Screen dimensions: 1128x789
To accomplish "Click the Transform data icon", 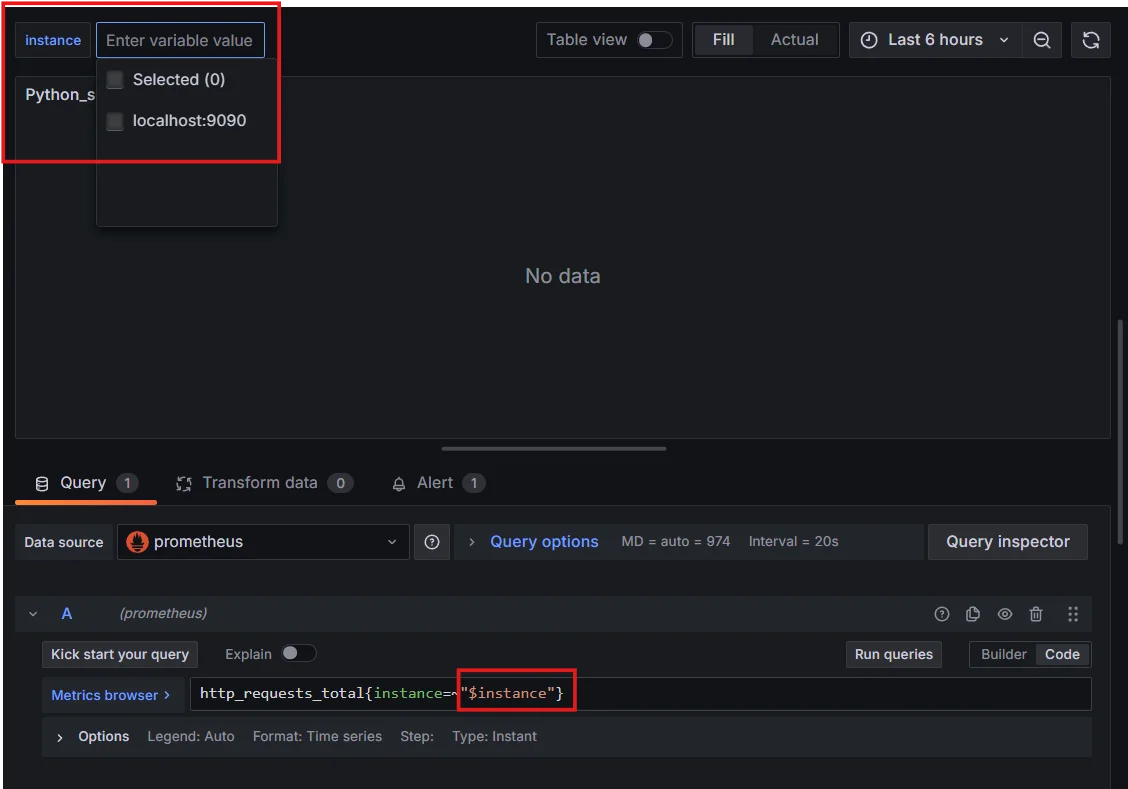I will click(184, 483).
